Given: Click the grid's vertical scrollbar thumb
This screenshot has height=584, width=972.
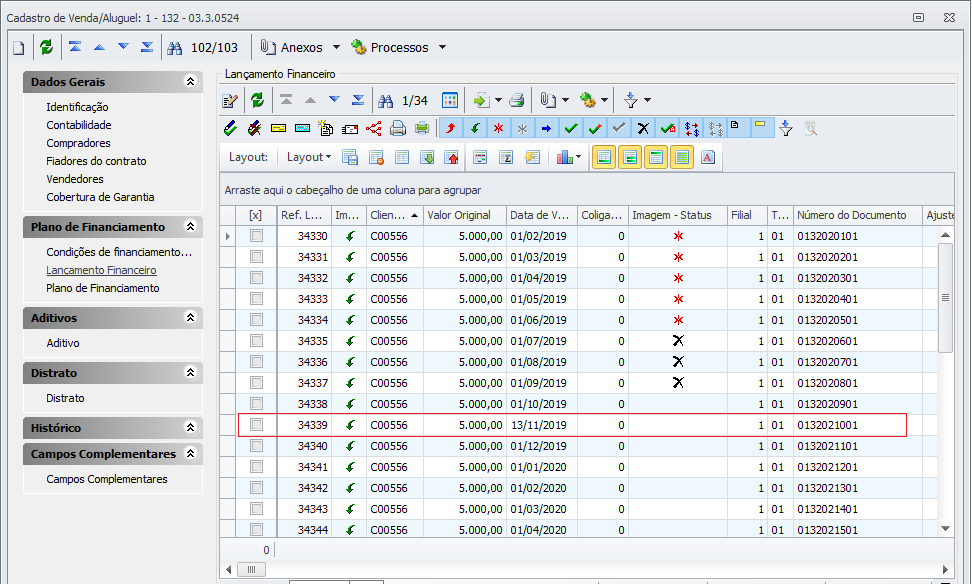Looking at the screenshot, I should point(945,298).
